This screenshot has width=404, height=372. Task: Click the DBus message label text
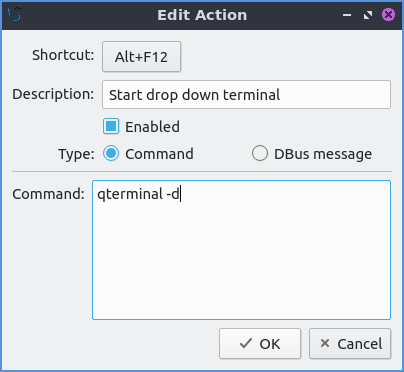(323, 154)
